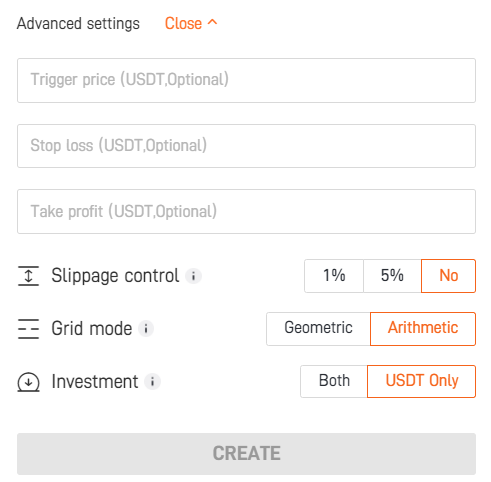Click the orange chevron-up arrow beside Close

click(x=212, y=22)
